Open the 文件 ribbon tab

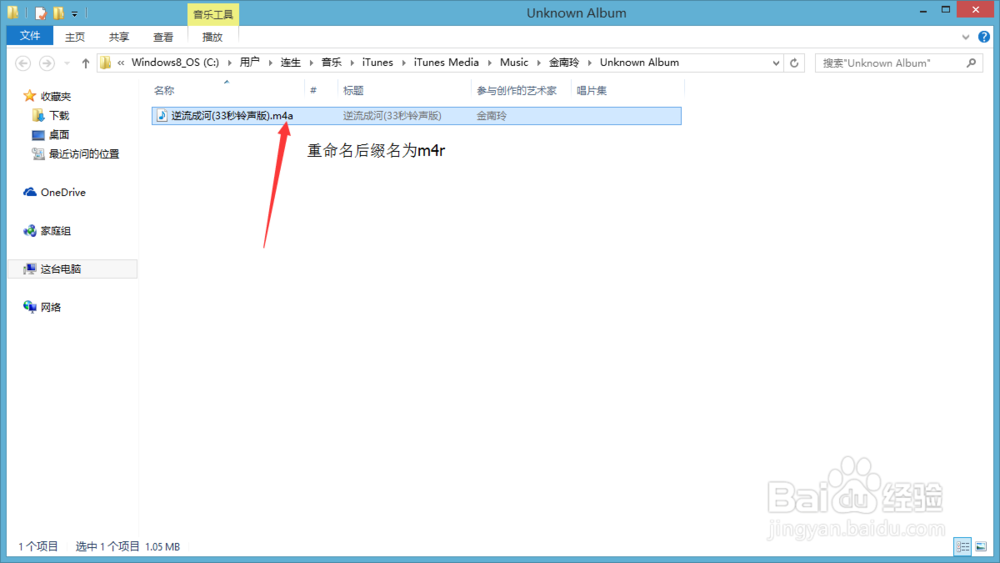pyautogui.click(x=30, y=36)
